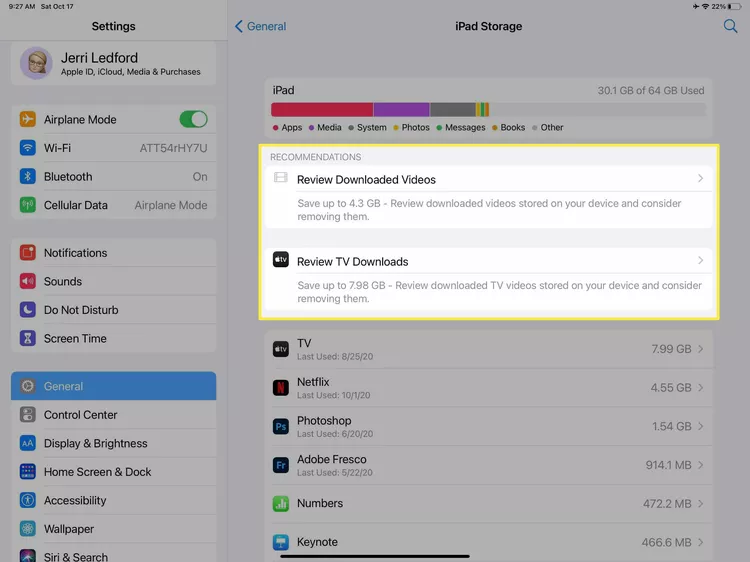Screen dimensions: 750x562
Task: Open Keynote storage details chevron
Action: [x=700, y=542]
